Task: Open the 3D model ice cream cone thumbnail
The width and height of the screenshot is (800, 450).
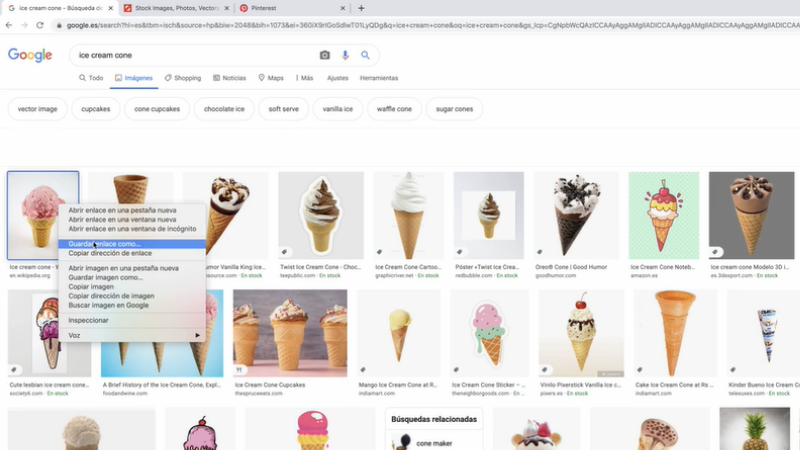Action: point(752,215)
